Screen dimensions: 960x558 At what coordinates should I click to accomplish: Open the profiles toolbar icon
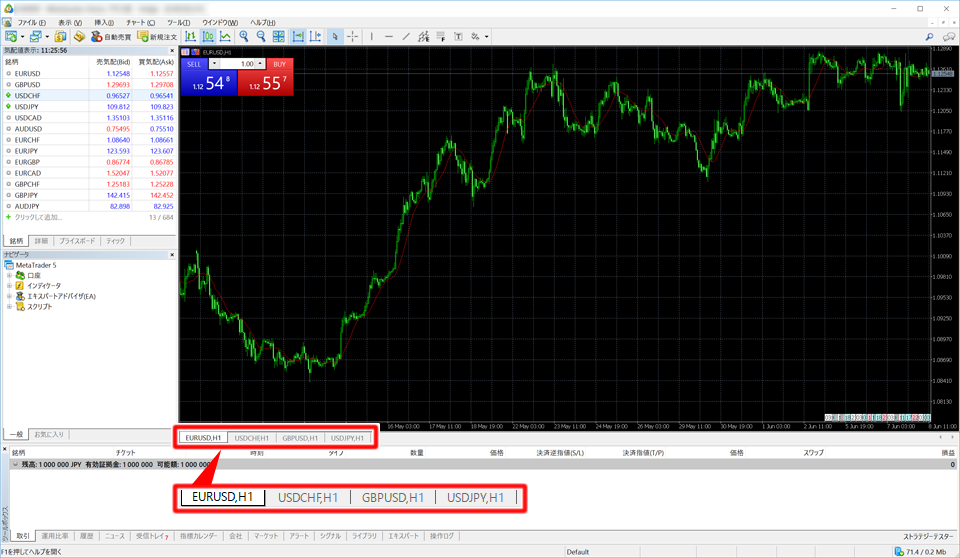click(x=36, y=37)
